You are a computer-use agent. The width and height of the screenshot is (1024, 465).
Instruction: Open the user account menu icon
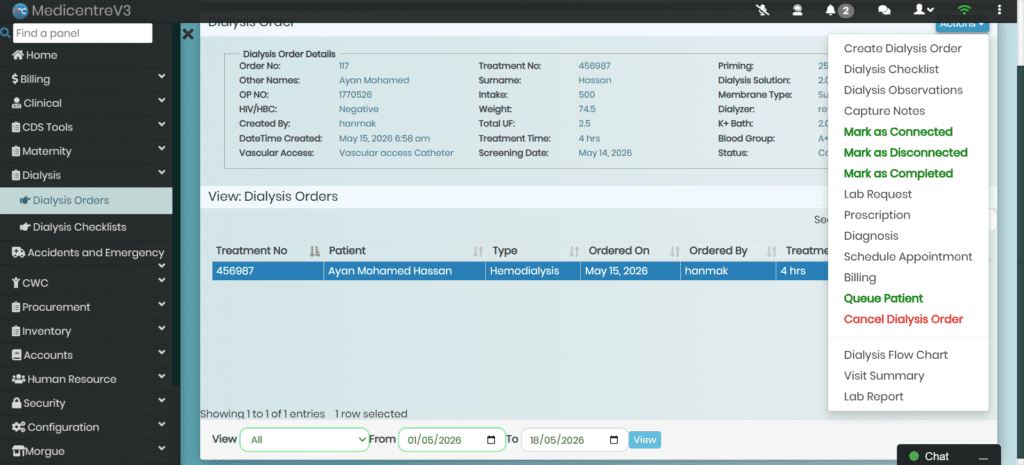923,10
